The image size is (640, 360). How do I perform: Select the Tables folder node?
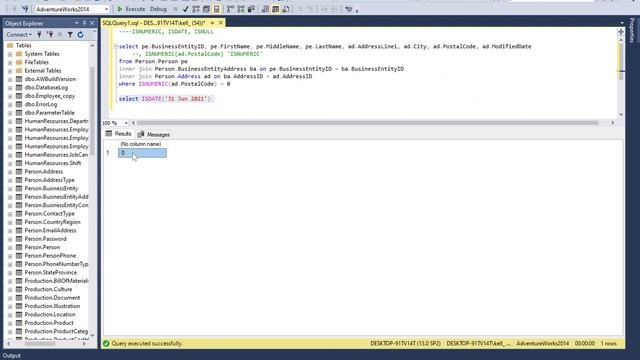[x=24, y=45]
